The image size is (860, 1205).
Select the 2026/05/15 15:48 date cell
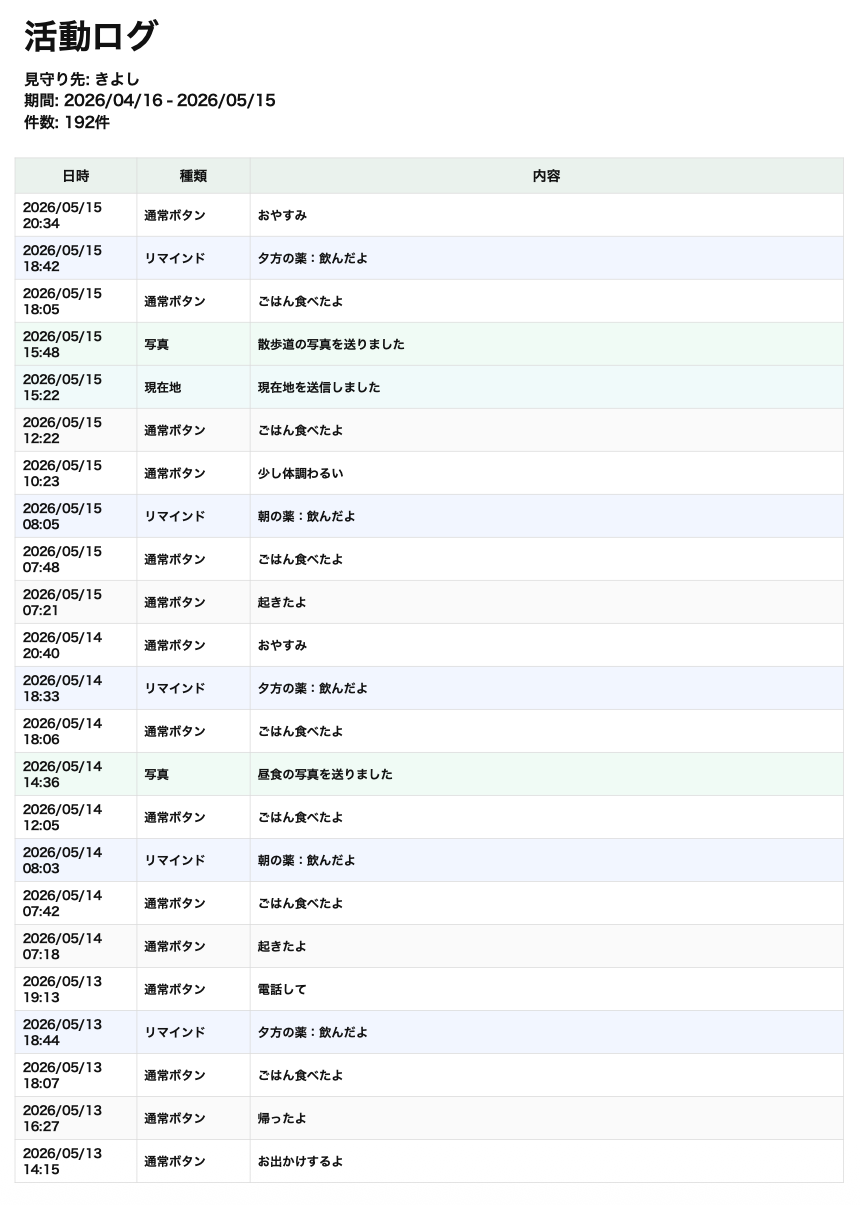tap(76, 344)
